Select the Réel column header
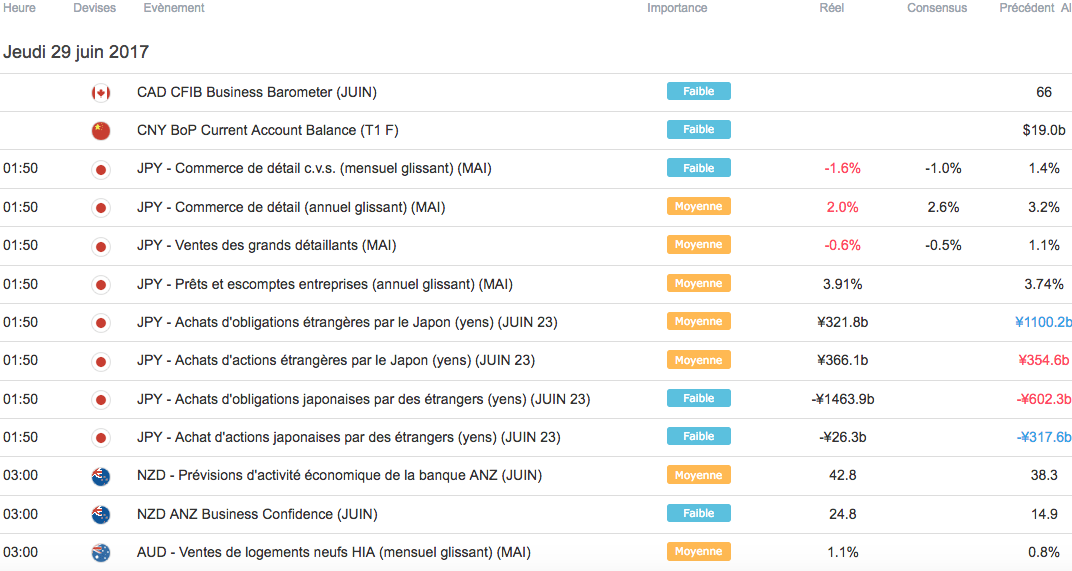Viewport: 1072px width, 571px height. 831,8
